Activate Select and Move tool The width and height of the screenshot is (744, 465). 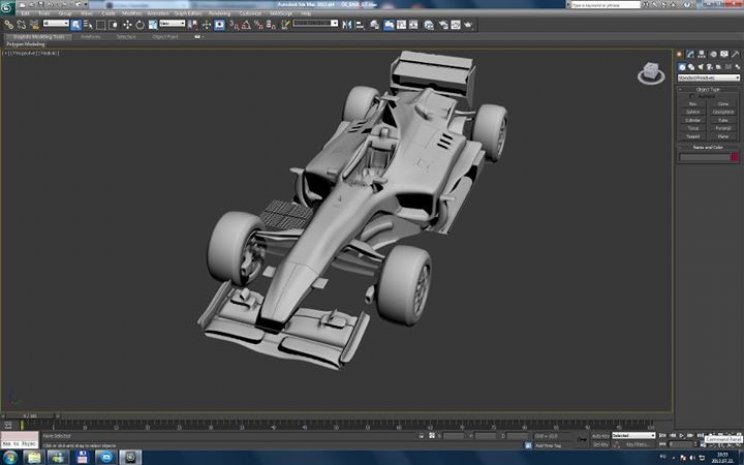tap(127, 25)
